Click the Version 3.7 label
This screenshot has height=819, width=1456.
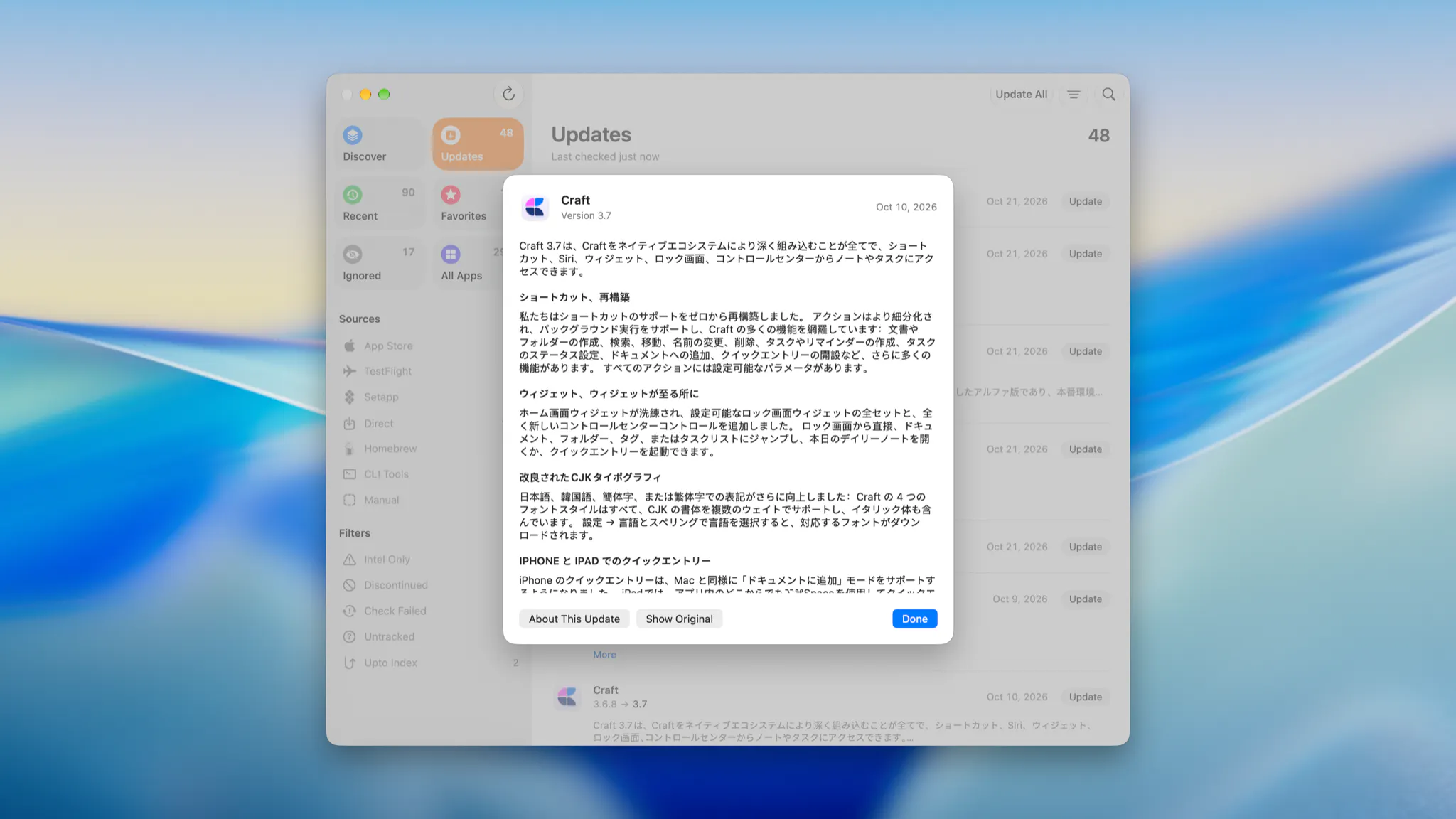[x=586, y=215]
